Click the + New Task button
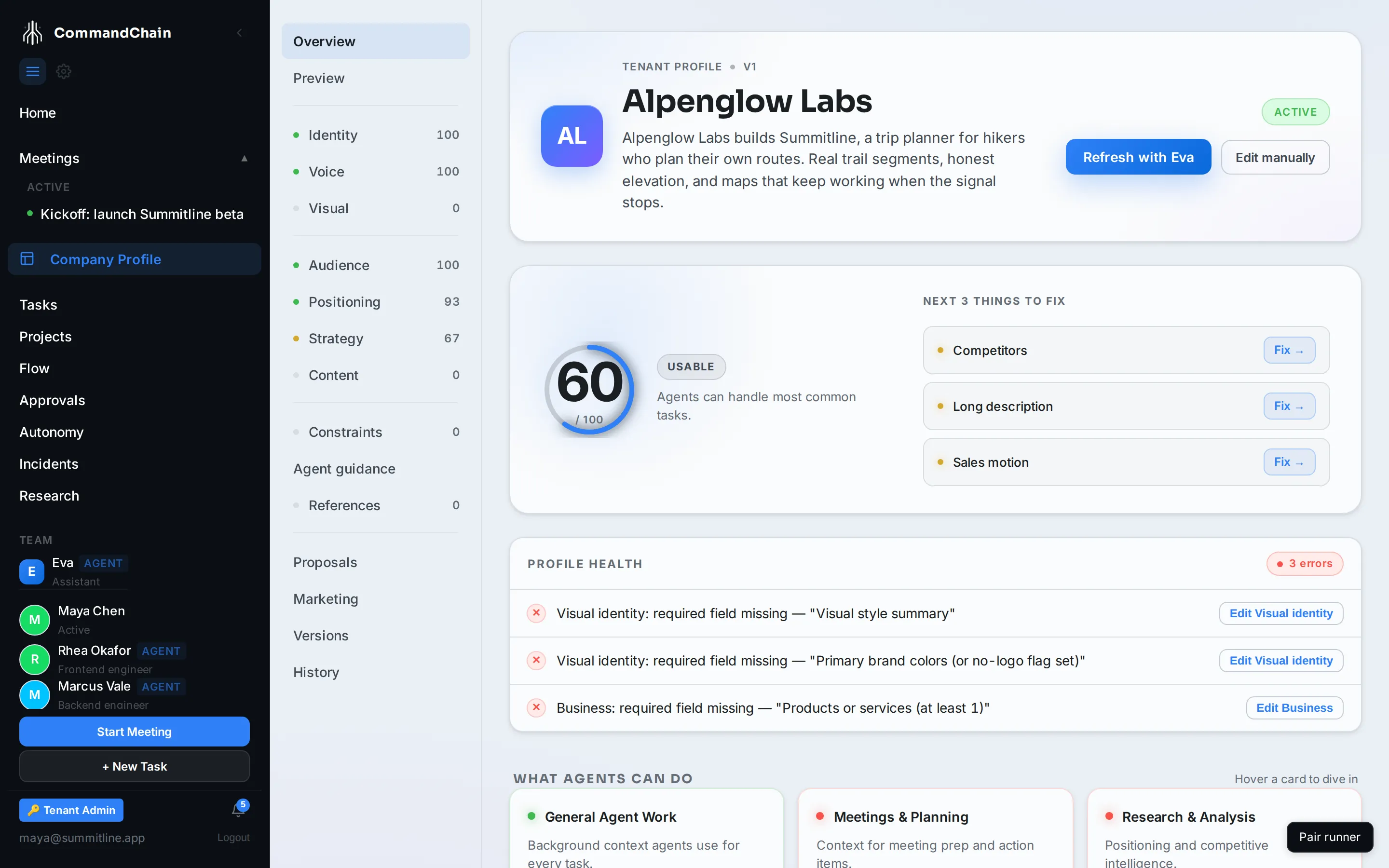 134,766
